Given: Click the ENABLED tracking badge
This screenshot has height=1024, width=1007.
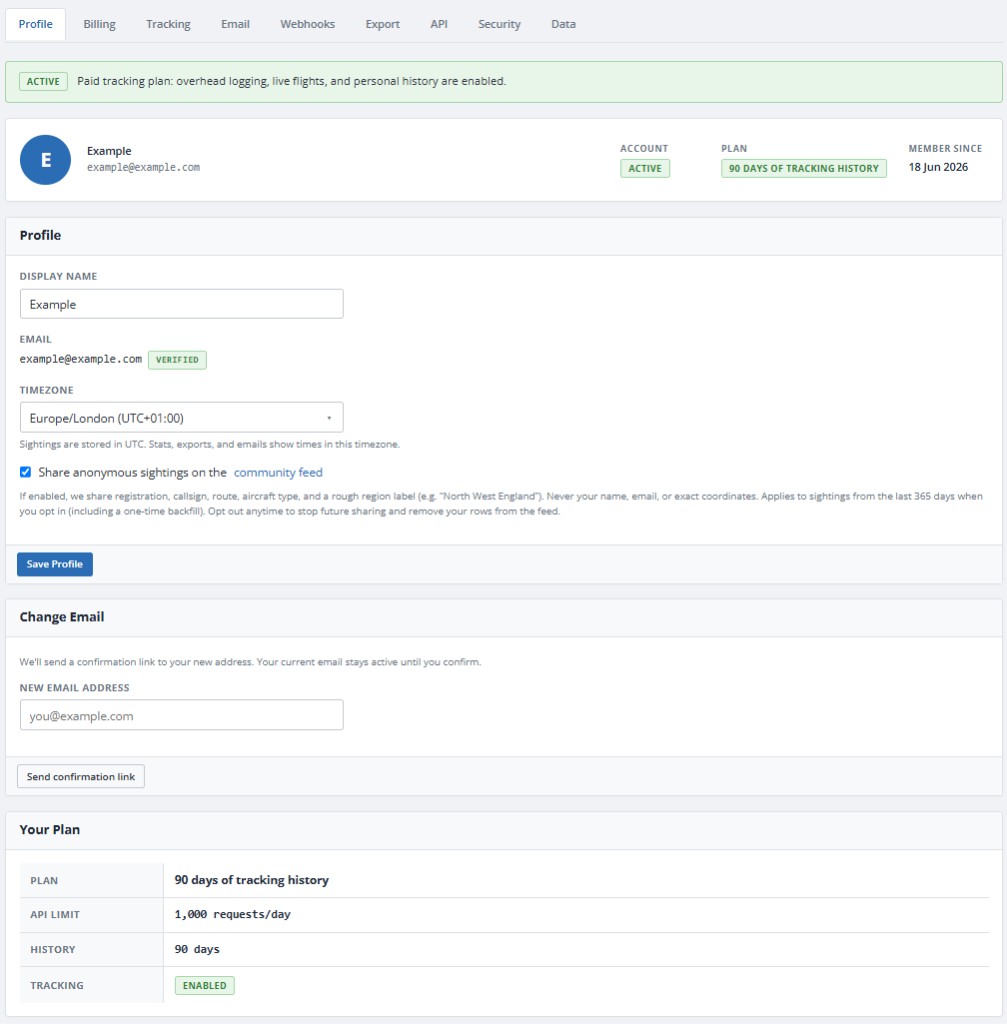Looking at the screenshot, I should tap(204, 985).
